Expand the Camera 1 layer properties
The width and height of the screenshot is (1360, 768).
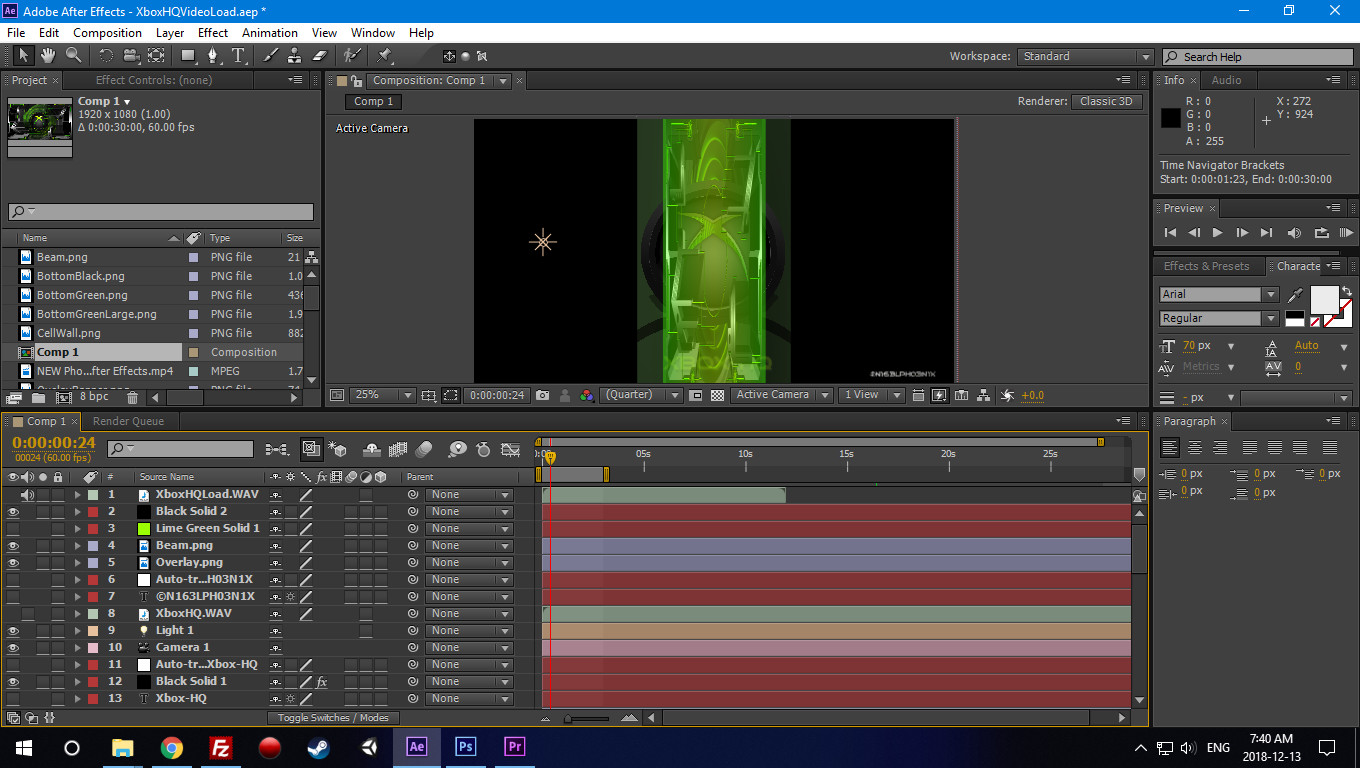click(x=77, y=647)
